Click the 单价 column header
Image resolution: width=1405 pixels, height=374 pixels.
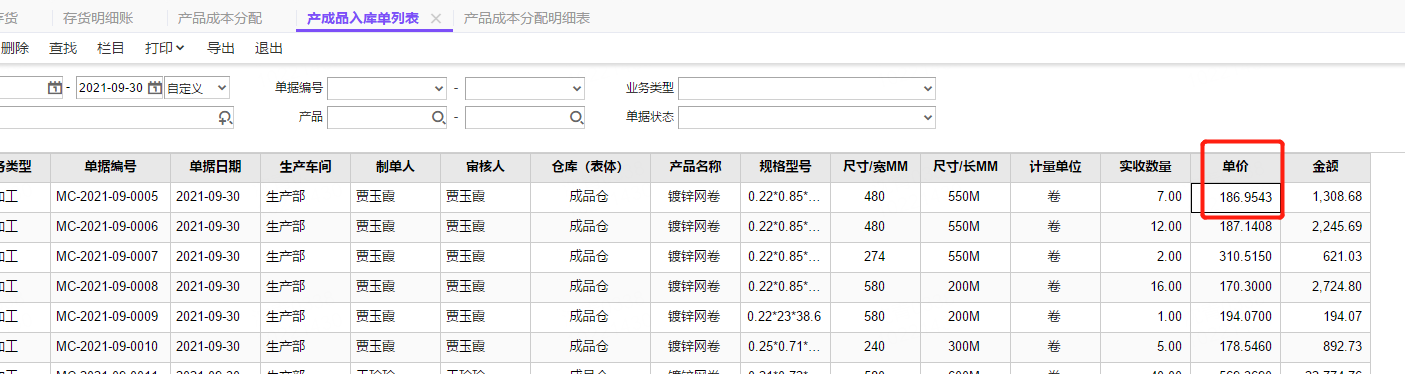pyautogui.click(x=1235, y=167)
